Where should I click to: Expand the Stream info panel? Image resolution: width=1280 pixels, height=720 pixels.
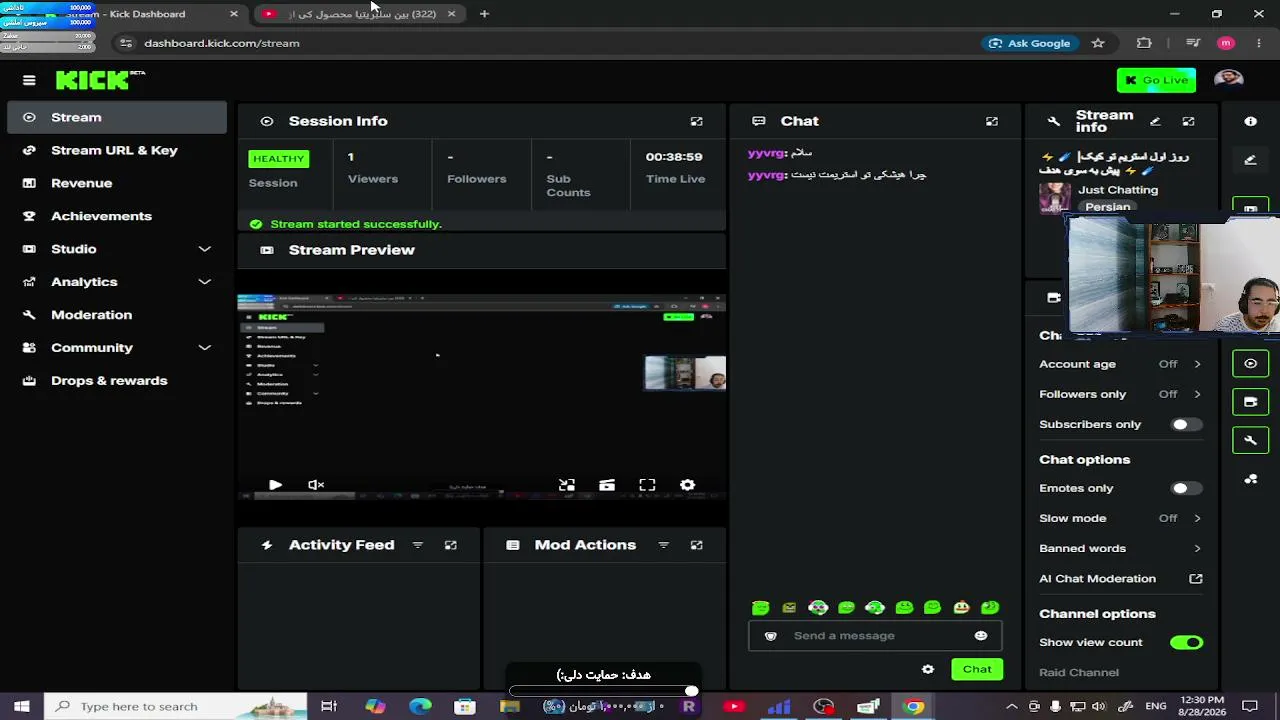click(x=1188, y=121)
